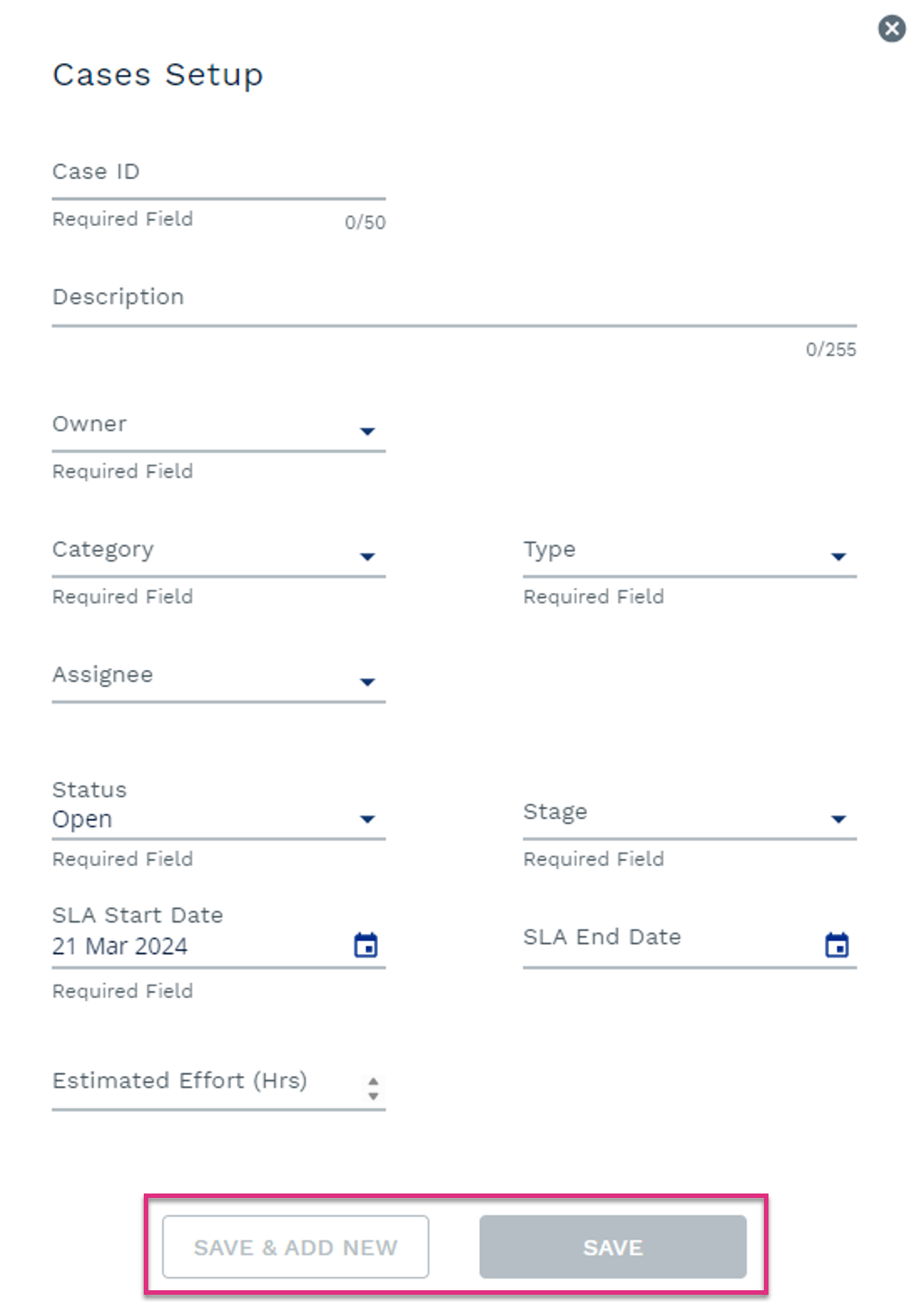Expand the Category dropdown
Viewport: 924px width, 1302px height.
pyautogui.click(x=219, y=552)
